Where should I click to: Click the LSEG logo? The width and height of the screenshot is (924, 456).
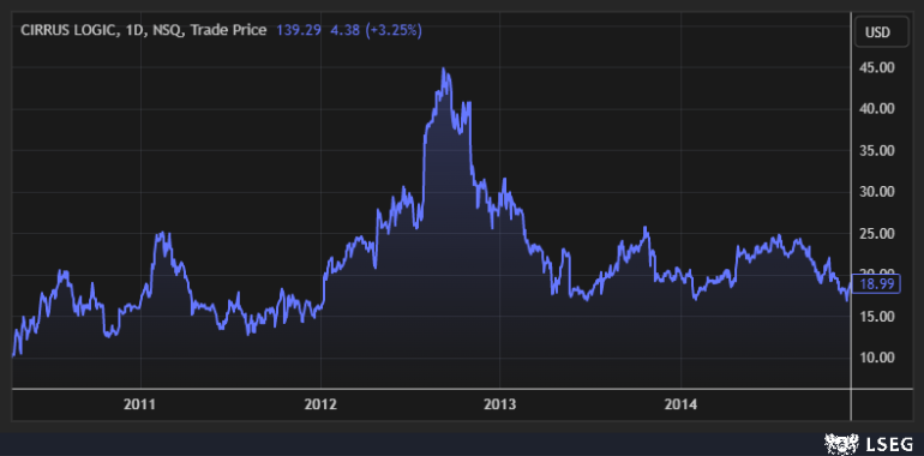(x=869, y=444)
